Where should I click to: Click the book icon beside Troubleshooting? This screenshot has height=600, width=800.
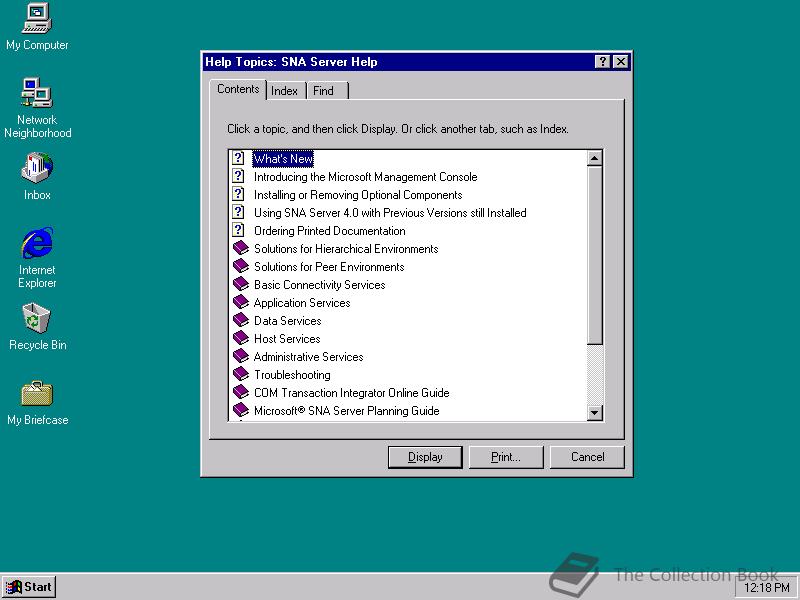point(241,374)
